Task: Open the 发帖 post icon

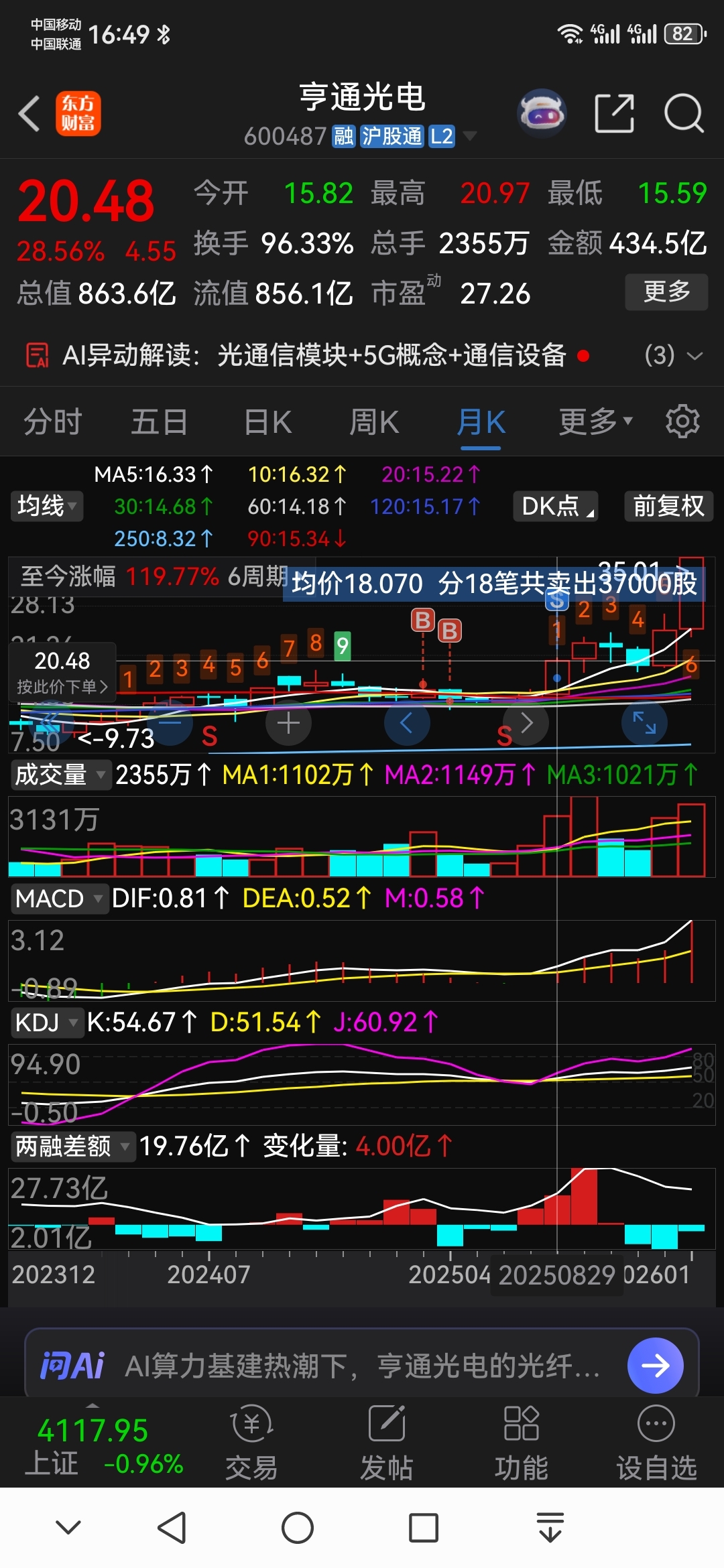Action: 387,1423
